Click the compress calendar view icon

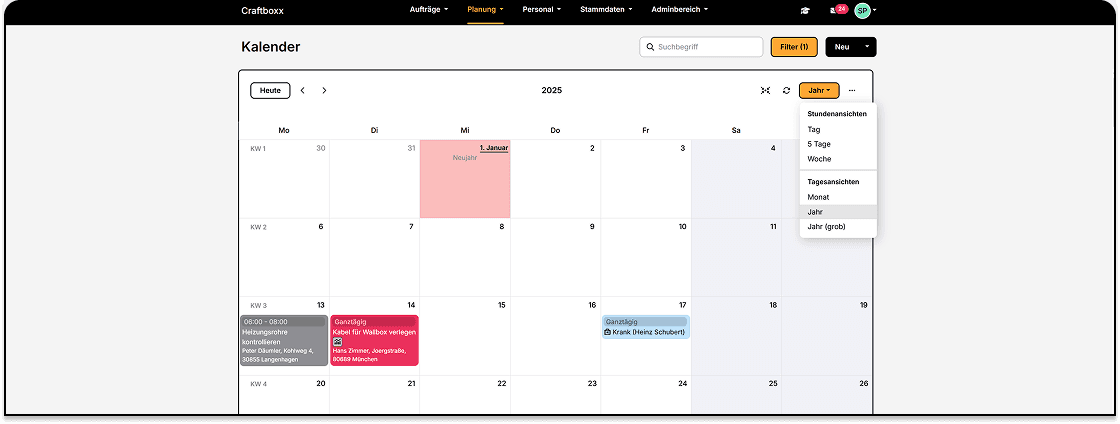click(765, 91)
